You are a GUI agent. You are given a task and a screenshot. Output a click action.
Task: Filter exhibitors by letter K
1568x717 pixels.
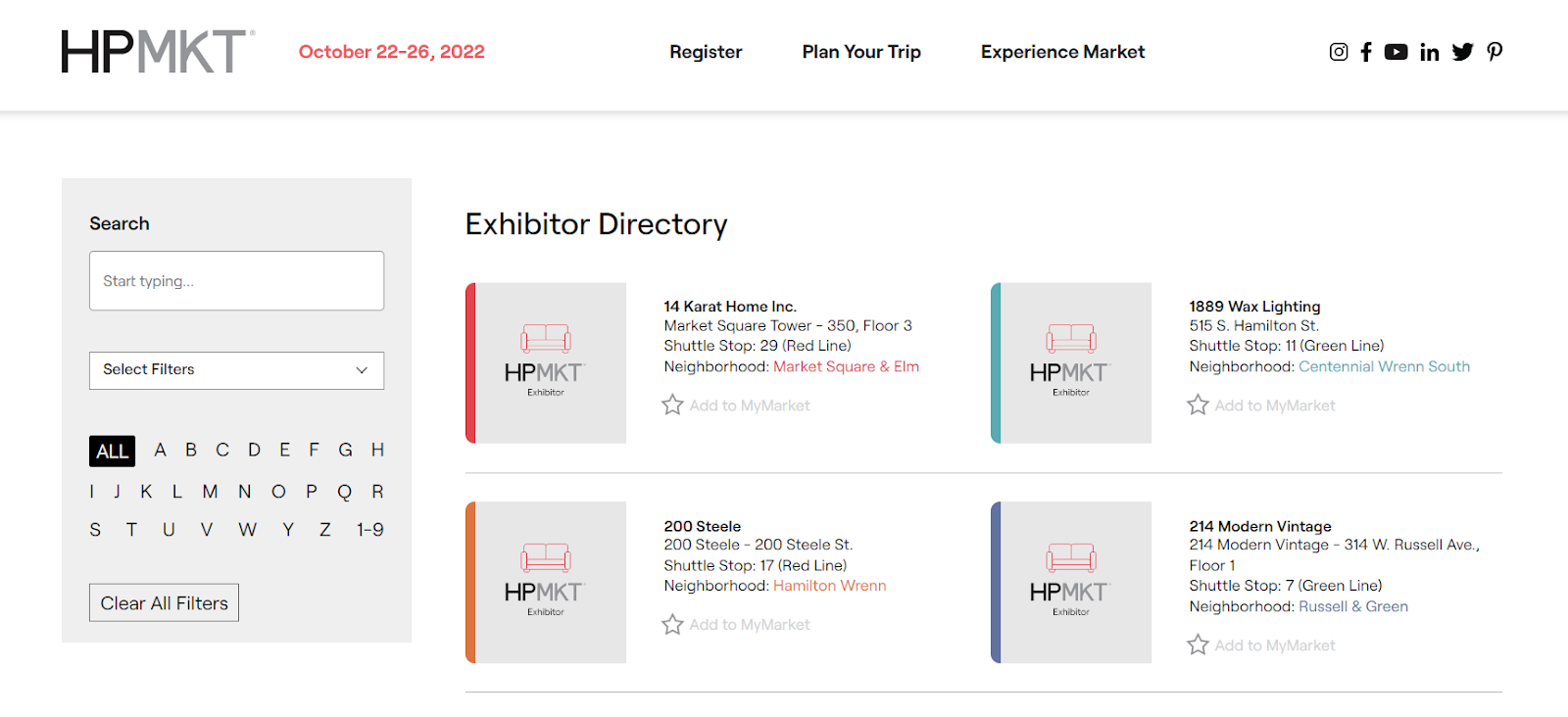click(146, 492)
